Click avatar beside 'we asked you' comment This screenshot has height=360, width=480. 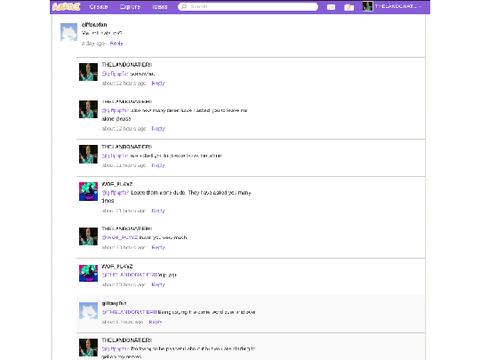point(88,154)
